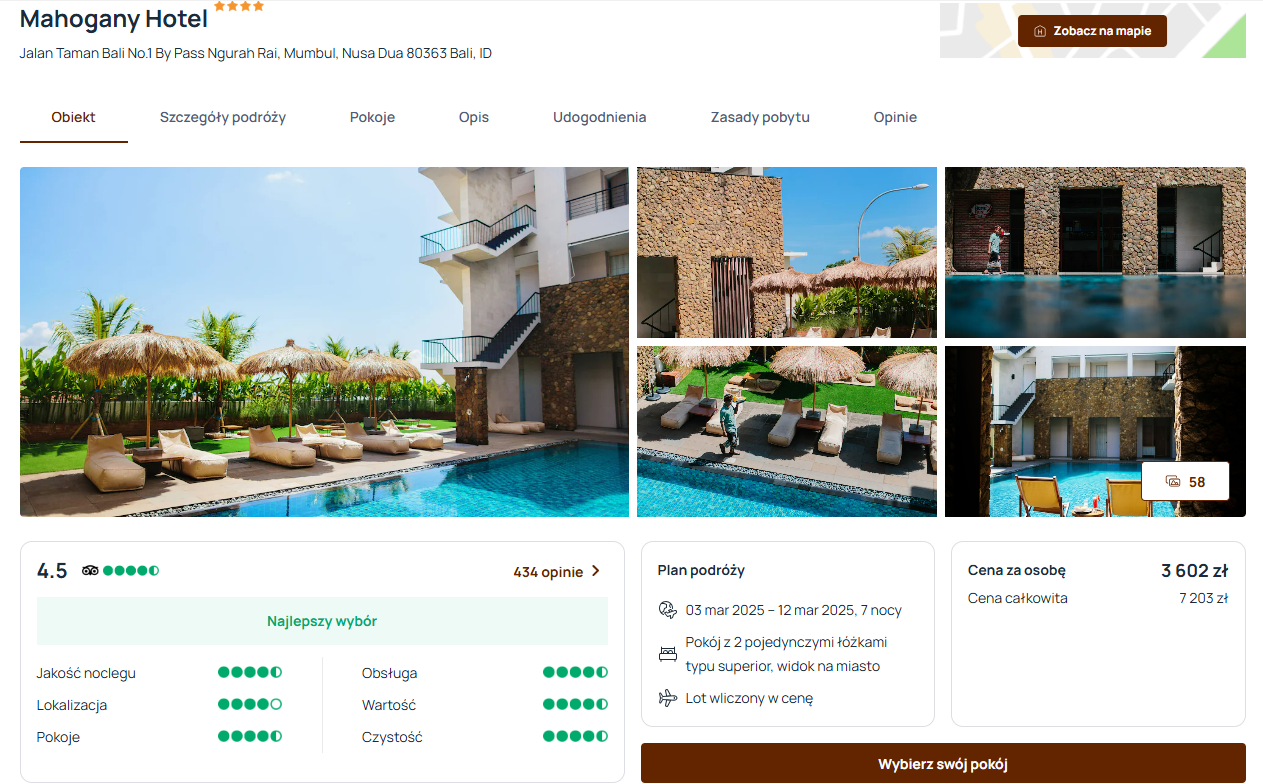Click the Cena całkowita label
Screen dimensions: 1263x784
pyautogui.click(x=1018, y=598)
